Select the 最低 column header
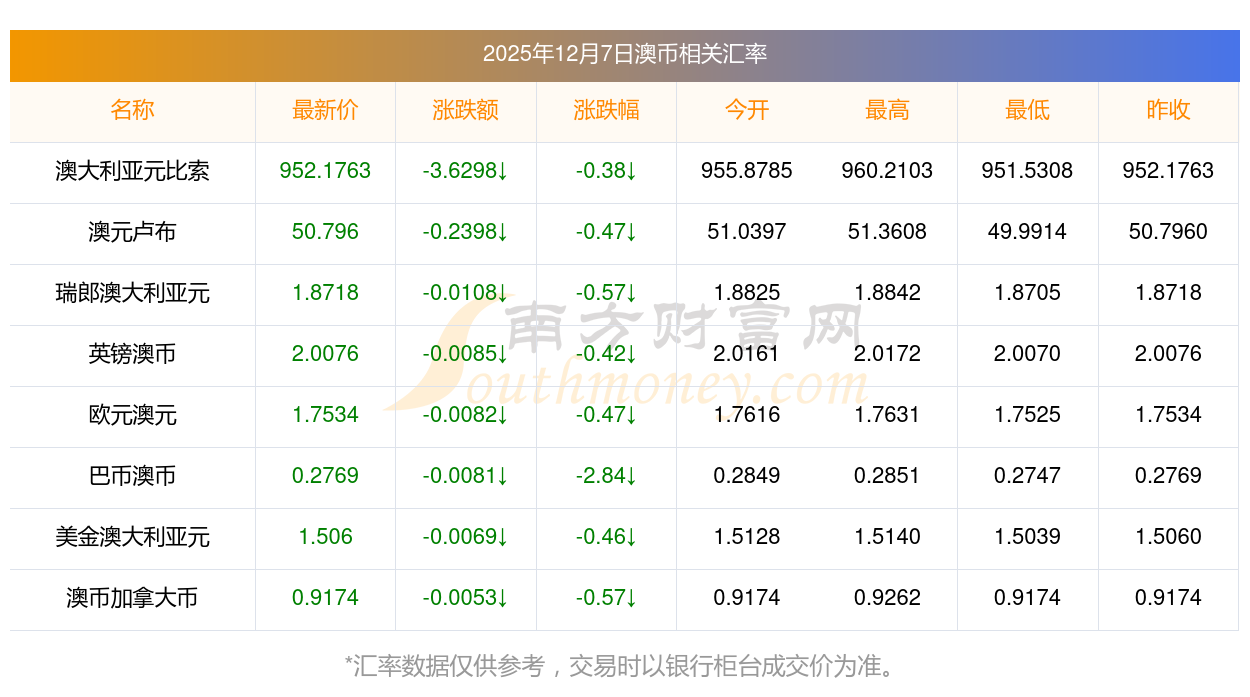This screenshot has height=697, width=1250. pos(1028,110)
